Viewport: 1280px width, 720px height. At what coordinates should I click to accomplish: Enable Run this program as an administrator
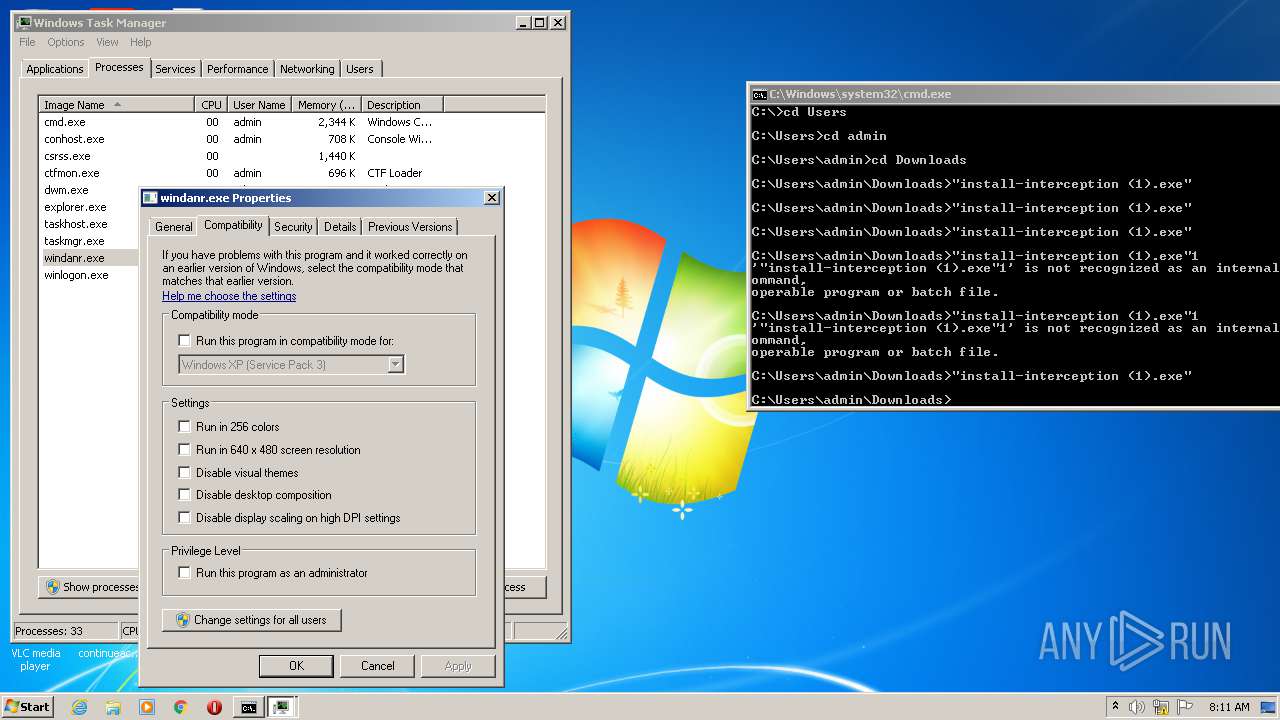[x=184, y=573]
